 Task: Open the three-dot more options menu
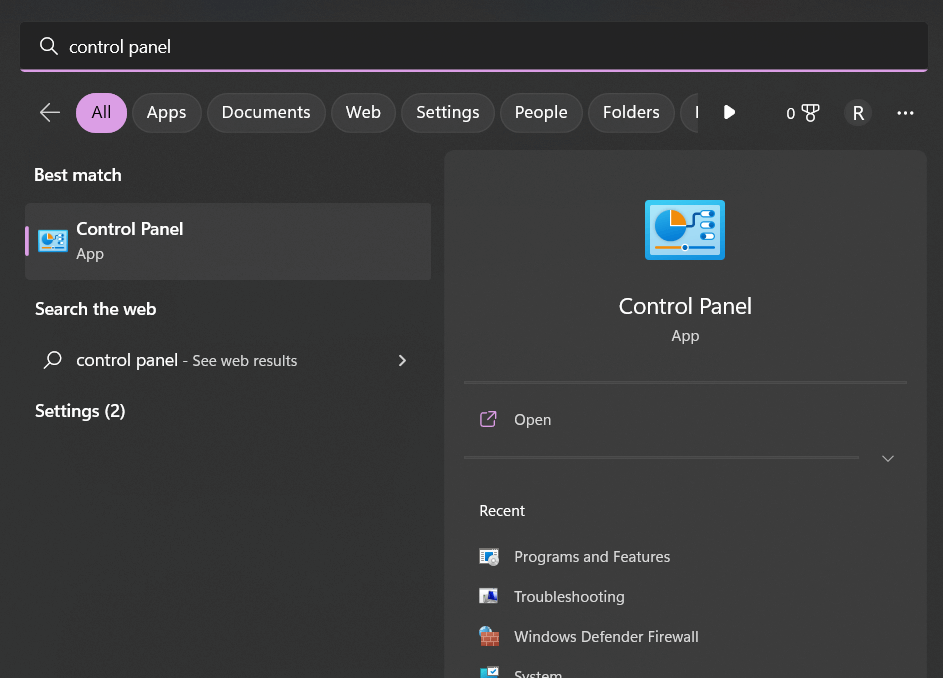905,112
